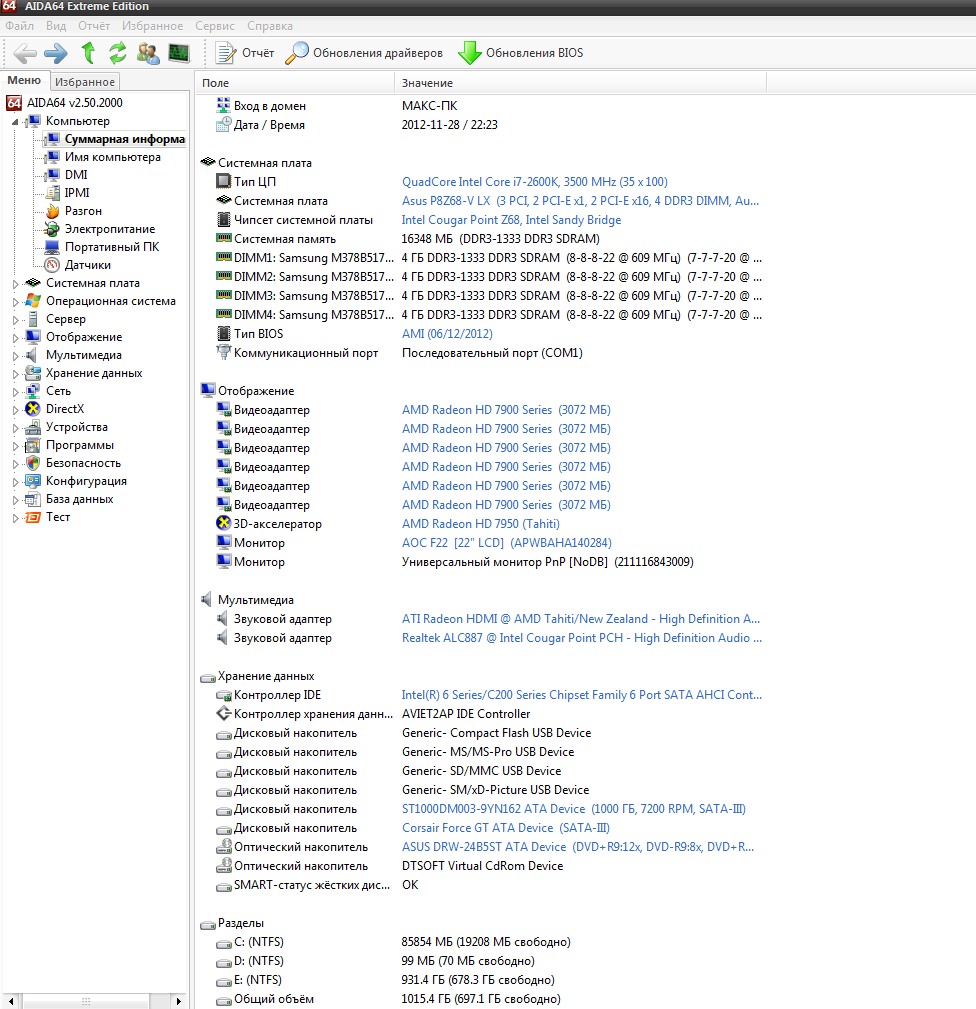Select DMI in the tree
The width and height of the screenshot is (976, 1009).
(76, 175)
